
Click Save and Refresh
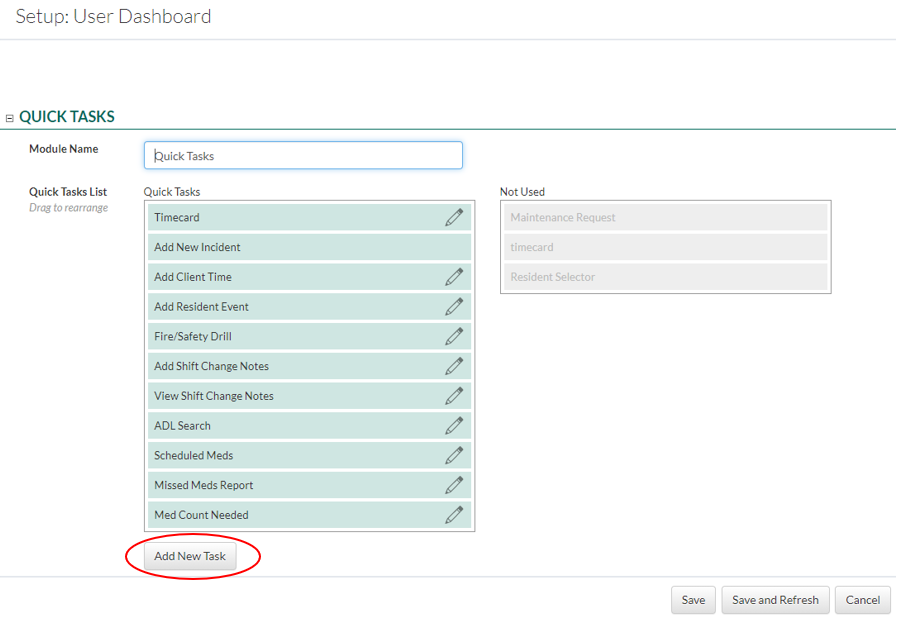coord(775,600)
